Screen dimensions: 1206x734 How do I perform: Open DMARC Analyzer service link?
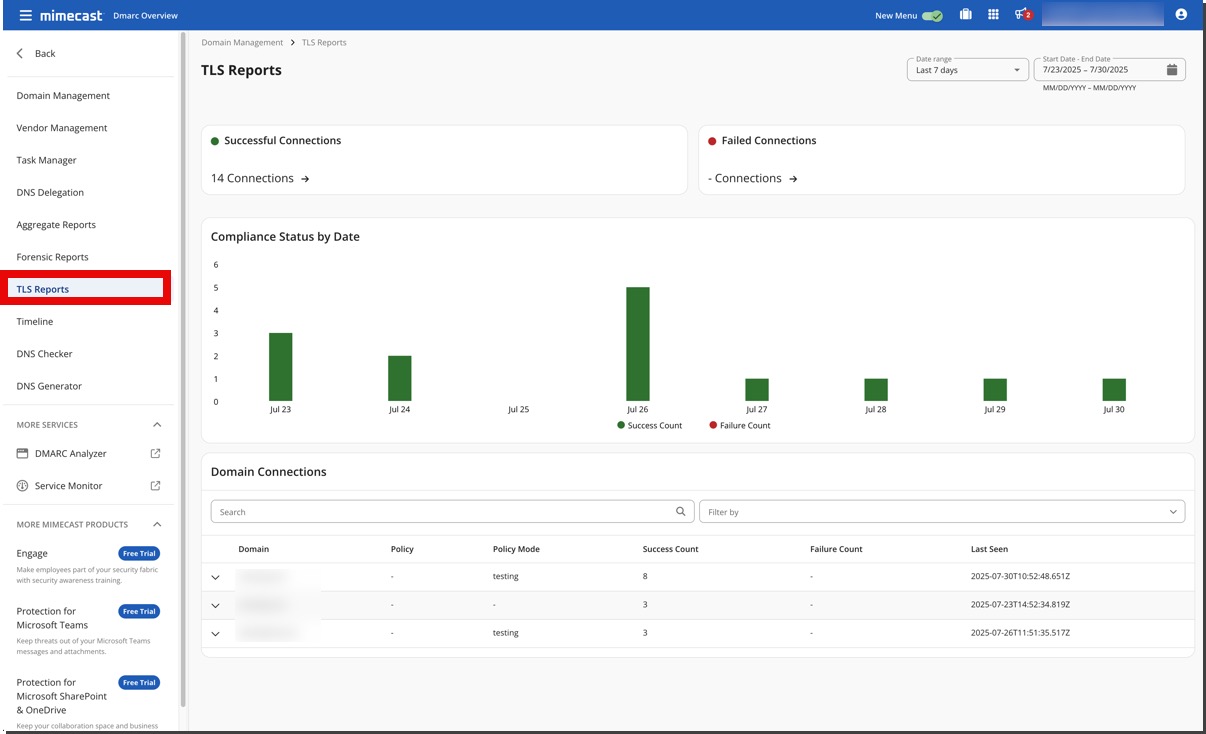coord(70,453)
